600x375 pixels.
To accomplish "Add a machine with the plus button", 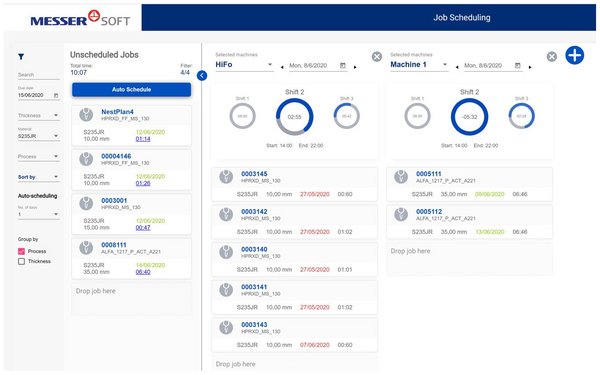I will (x=575, y=55).
